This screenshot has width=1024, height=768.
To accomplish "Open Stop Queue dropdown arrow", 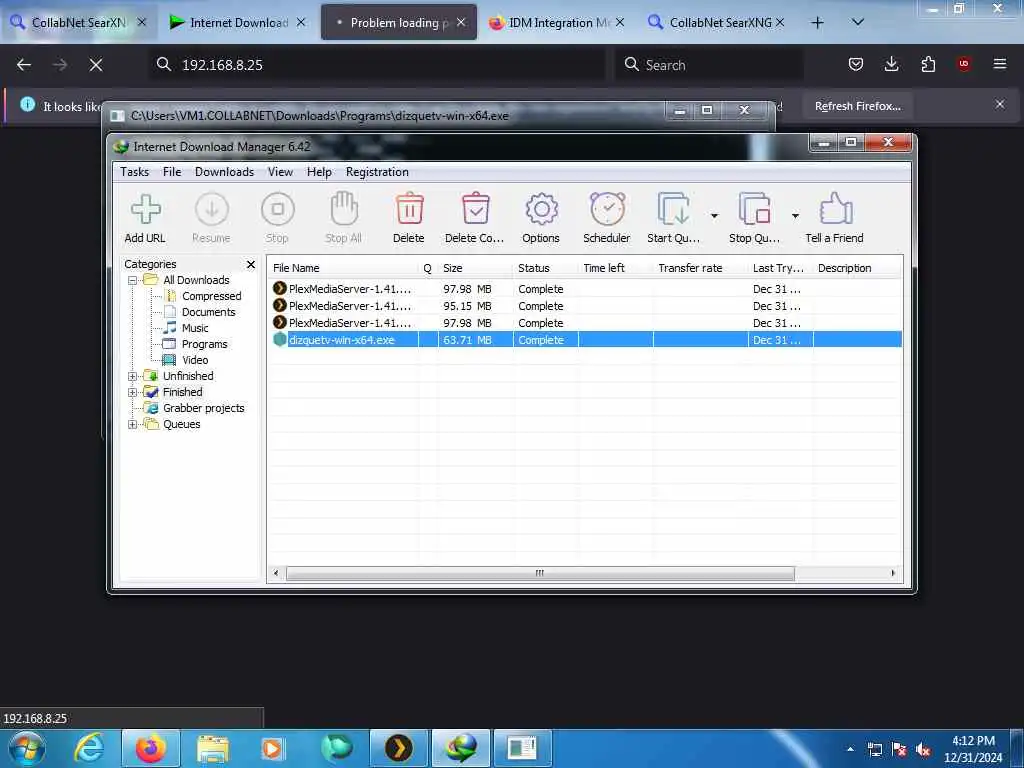I will 795,216.
